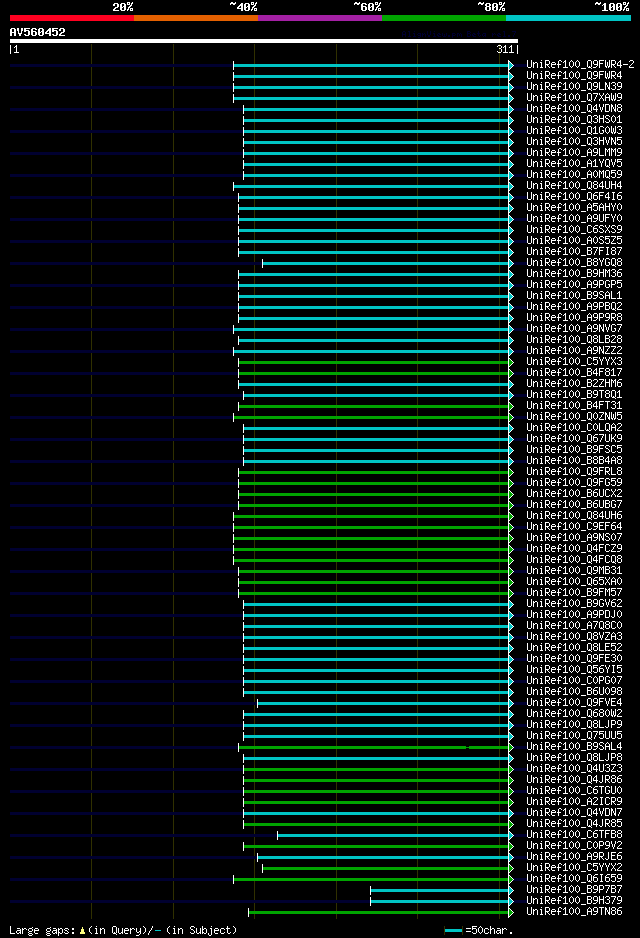Click the cyan alignment bar for UniRef100_Q9FVE4
Image resolution: width=640 pixels, height=938 pixels.
(385, 704)
